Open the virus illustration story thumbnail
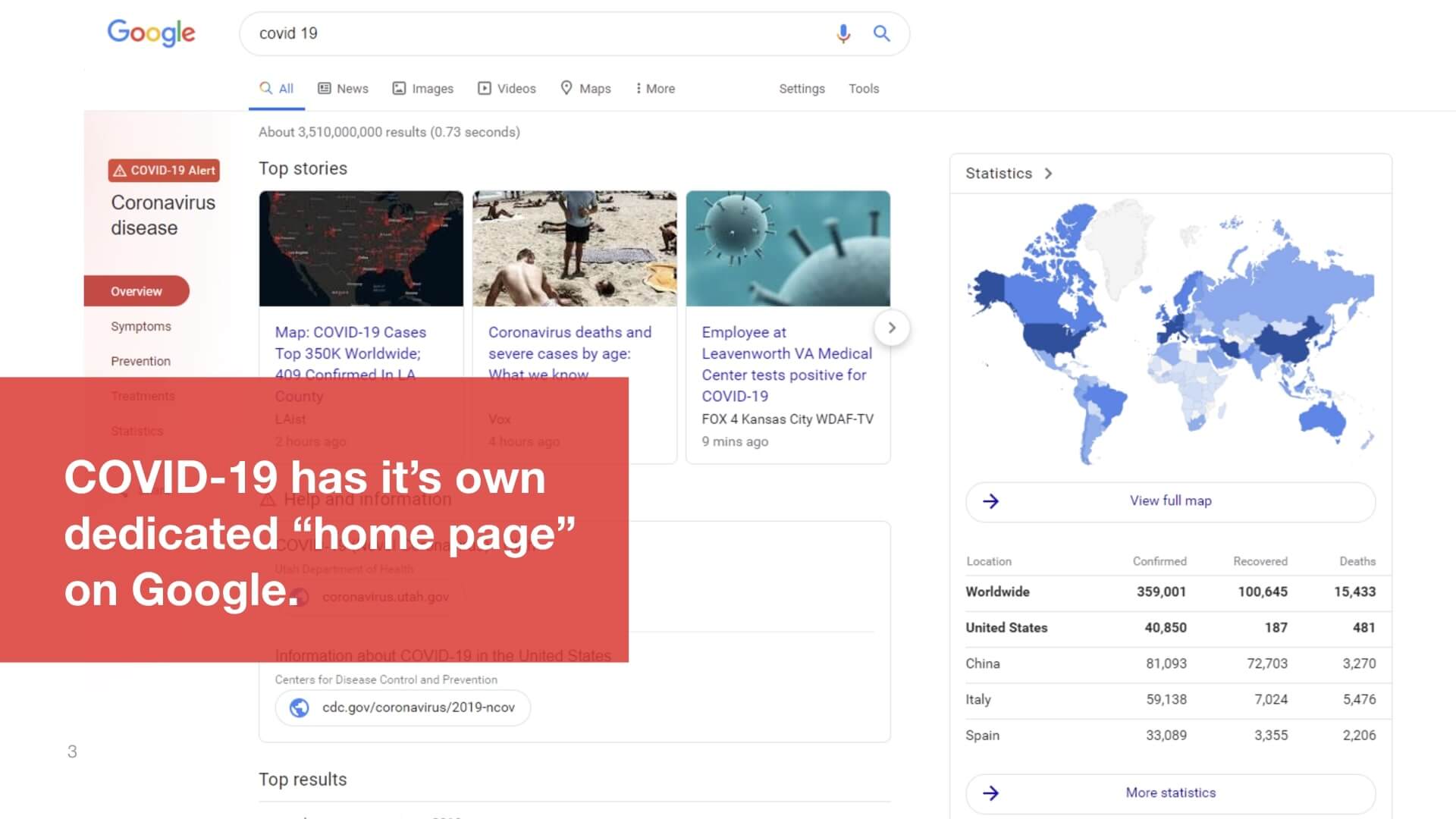The width and height of the screenshot is (1456, 819). 788,249
